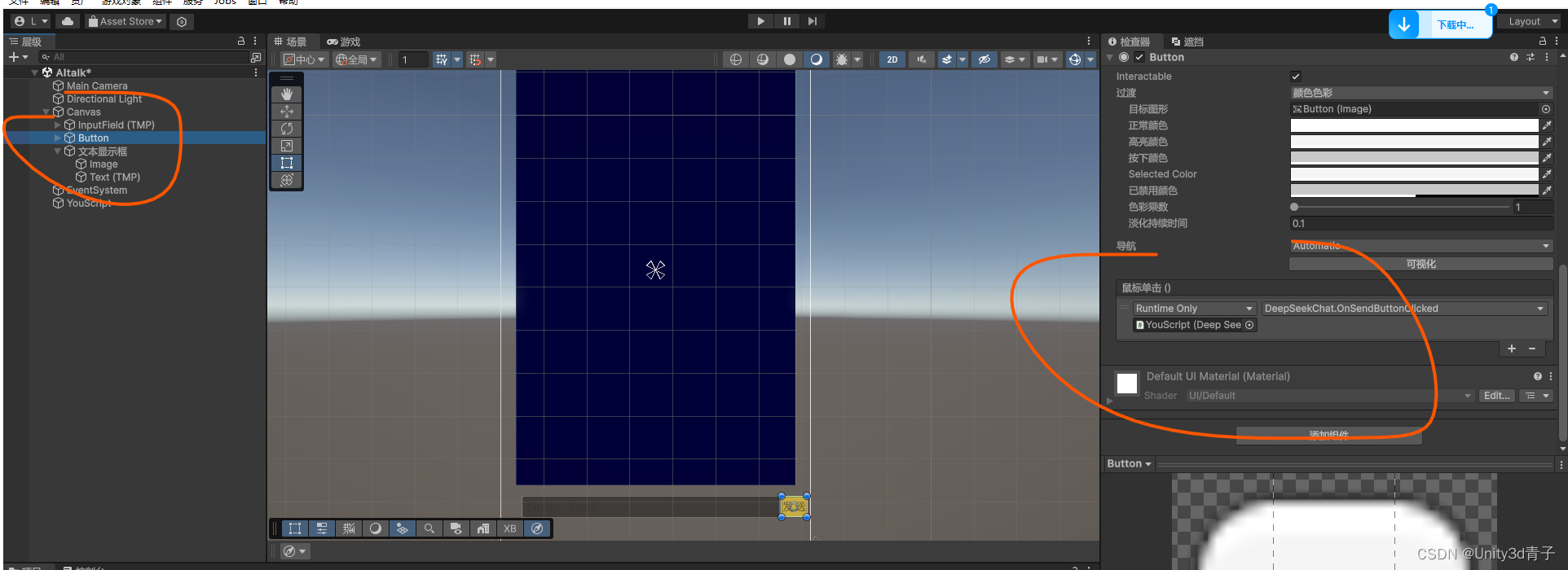Image resolution: width=1568 pixels, height=570 pixels.
Task: Click the debug draw mode bug icon
Action: point(843,59)
